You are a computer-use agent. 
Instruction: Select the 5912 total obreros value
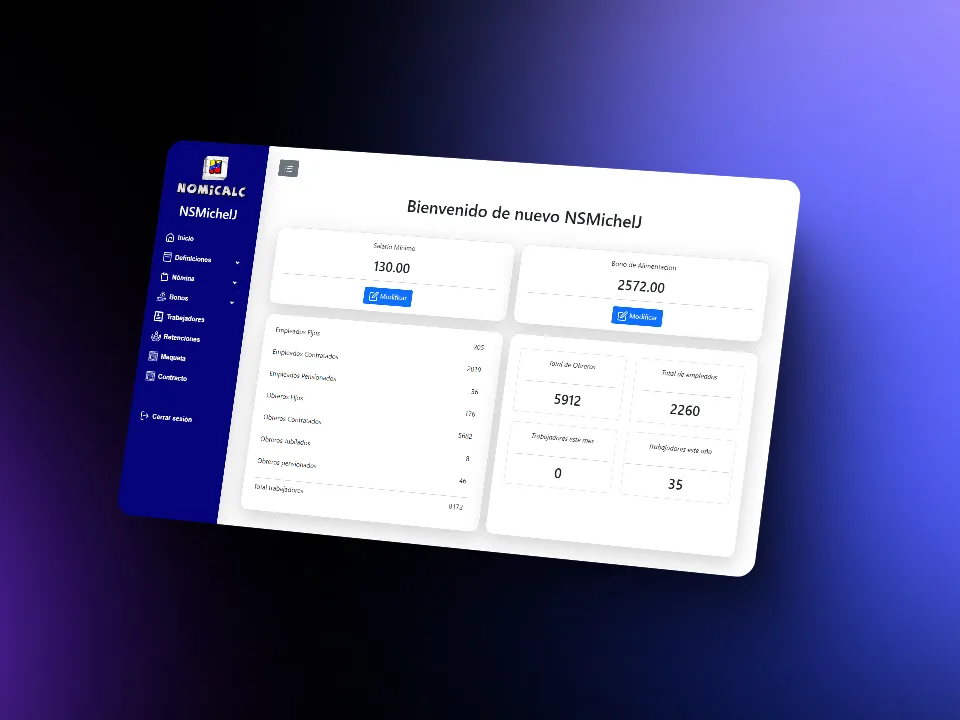(568, 400)
